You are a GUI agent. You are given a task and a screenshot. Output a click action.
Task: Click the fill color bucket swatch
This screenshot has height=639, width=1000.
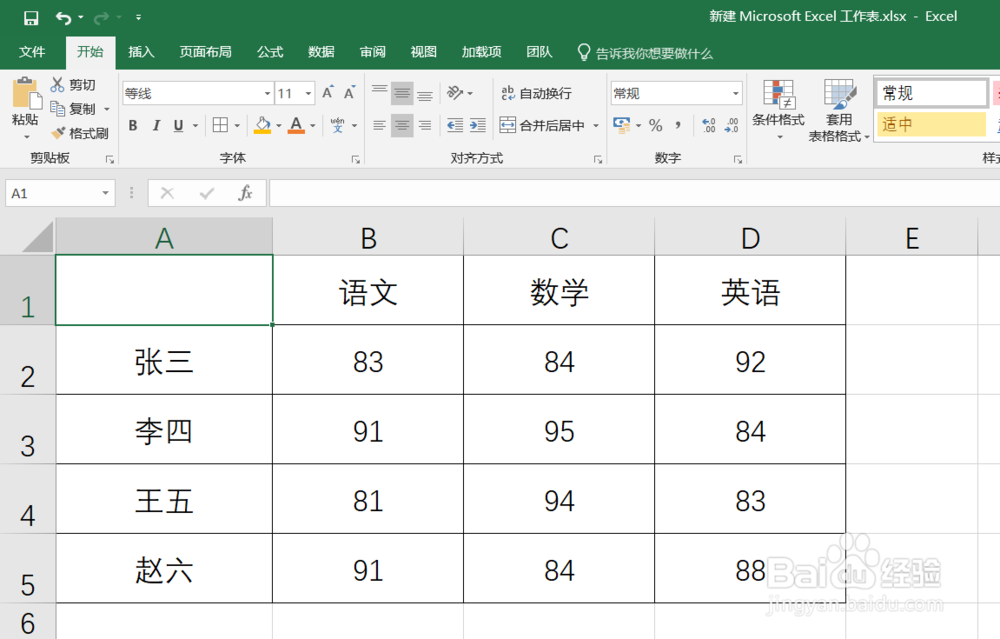pos(262,125)
